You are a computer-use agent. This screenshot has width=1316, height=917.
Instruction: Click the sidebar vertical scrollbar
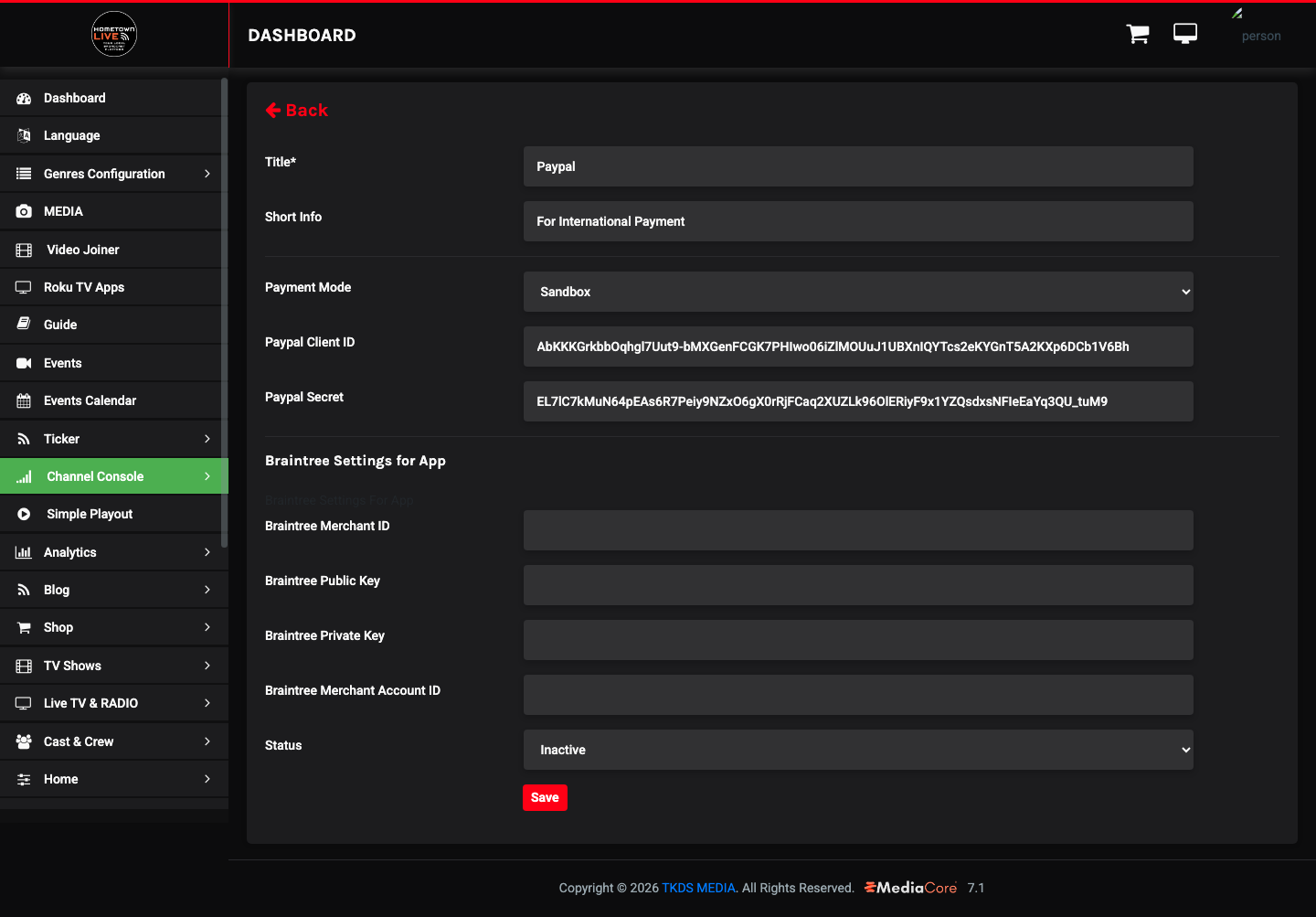coord(225,313)
